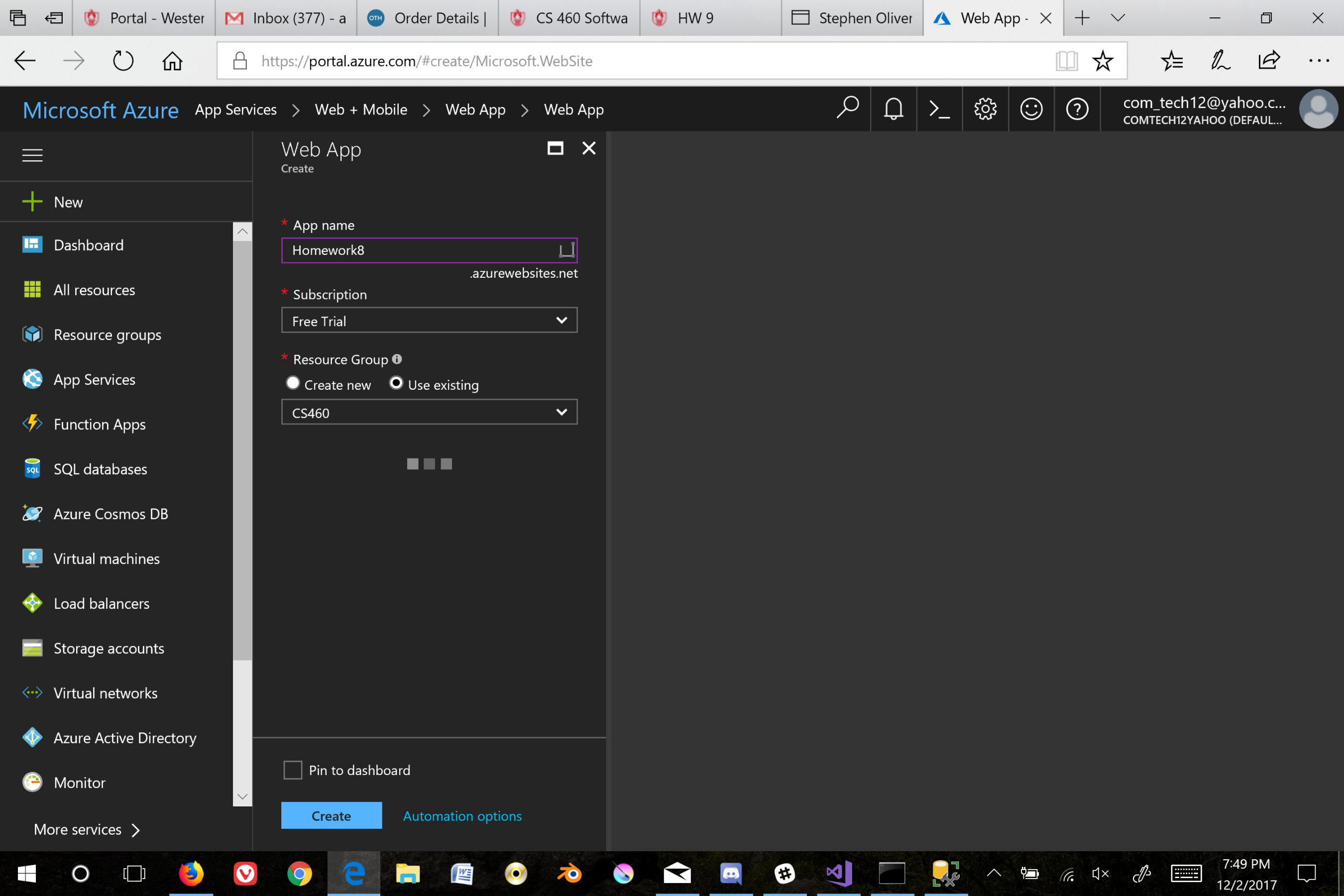Select the Create new radio button

coord(293,383)
